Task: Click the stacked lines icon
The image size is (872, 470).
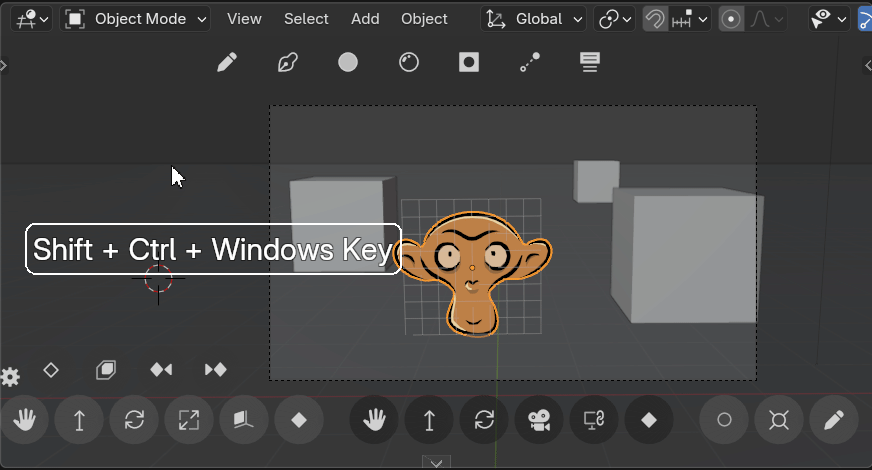Action: (x=590, y=62)
